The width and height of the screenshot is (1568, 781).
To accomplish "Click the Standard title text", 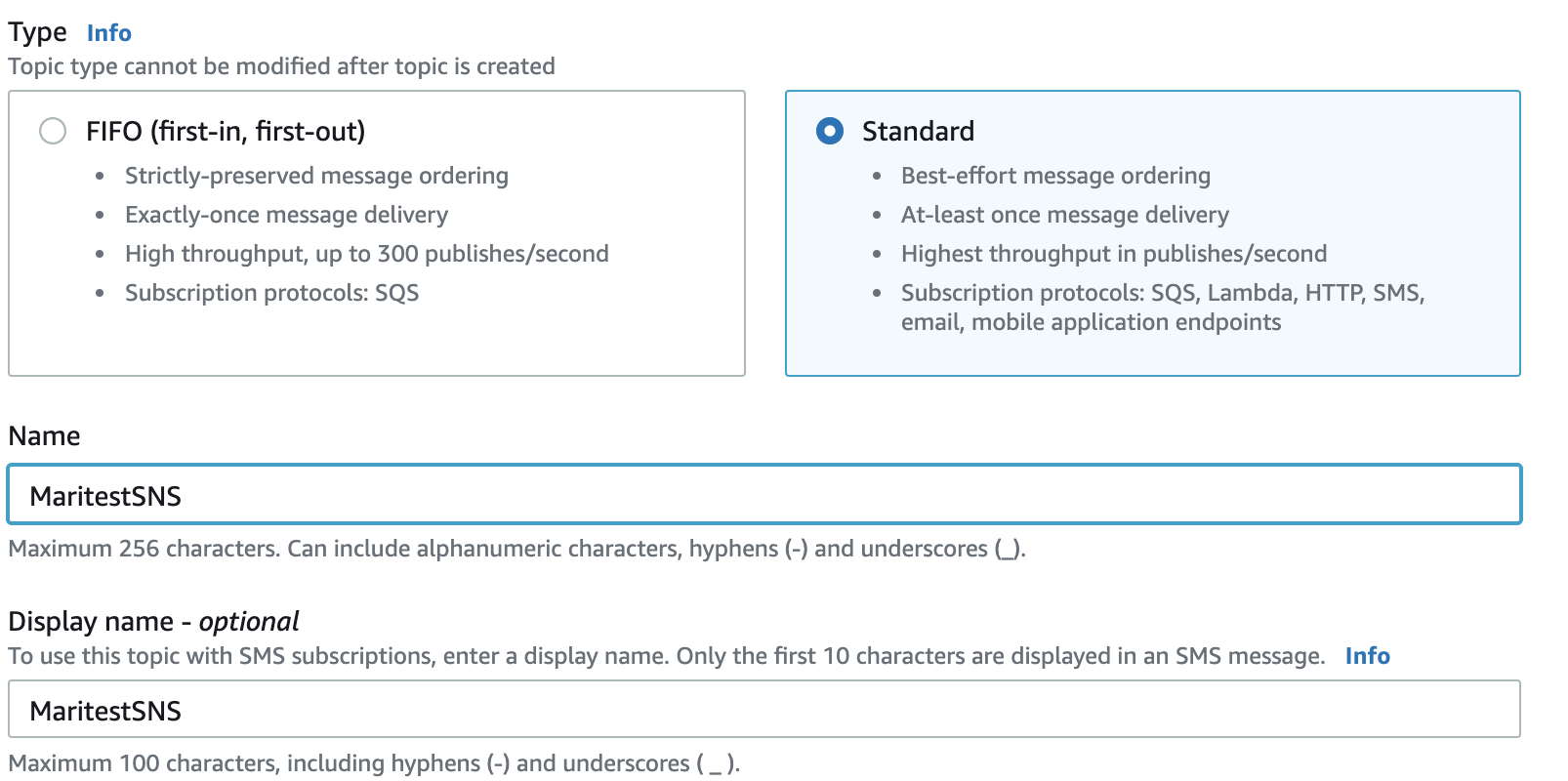I will click(x=918, y=131).
